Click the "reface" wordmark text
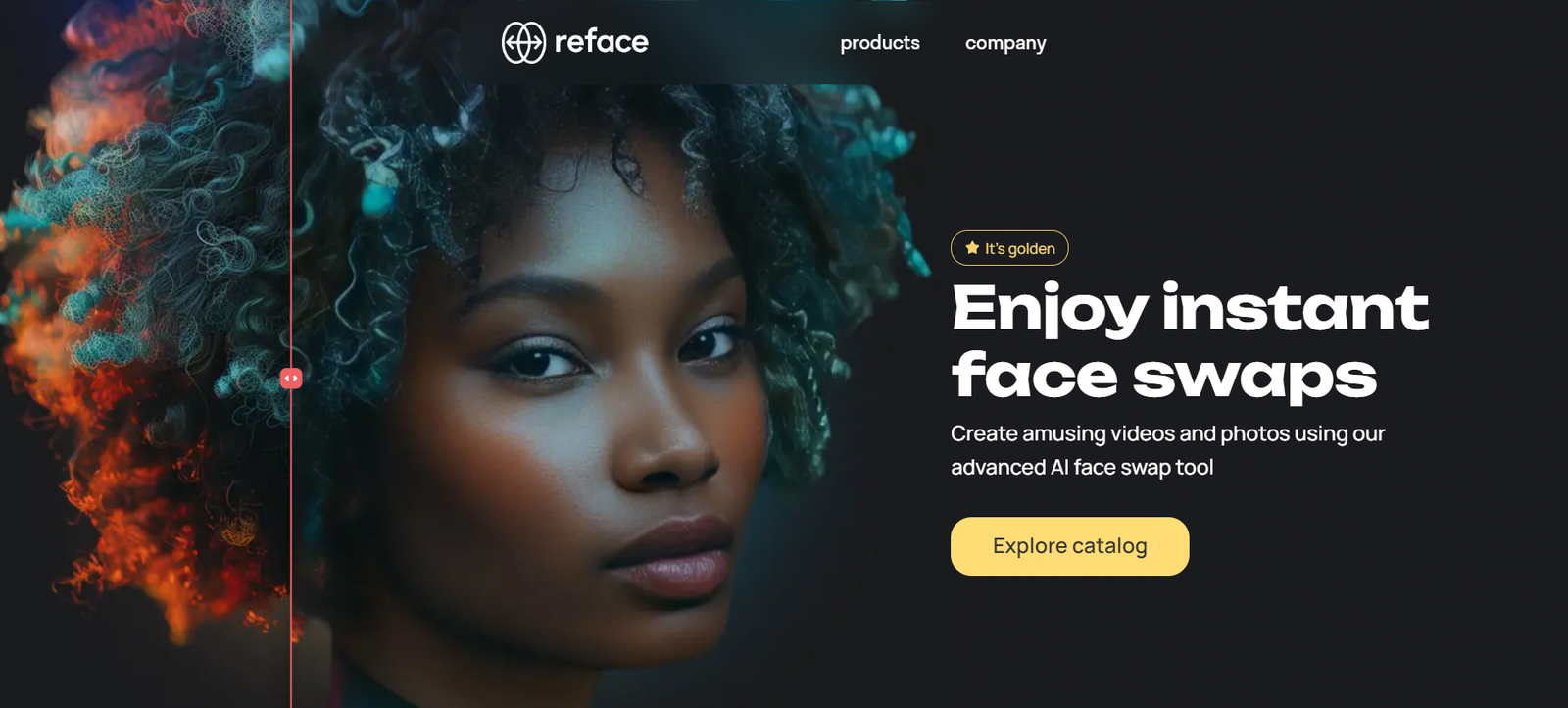 602,42
